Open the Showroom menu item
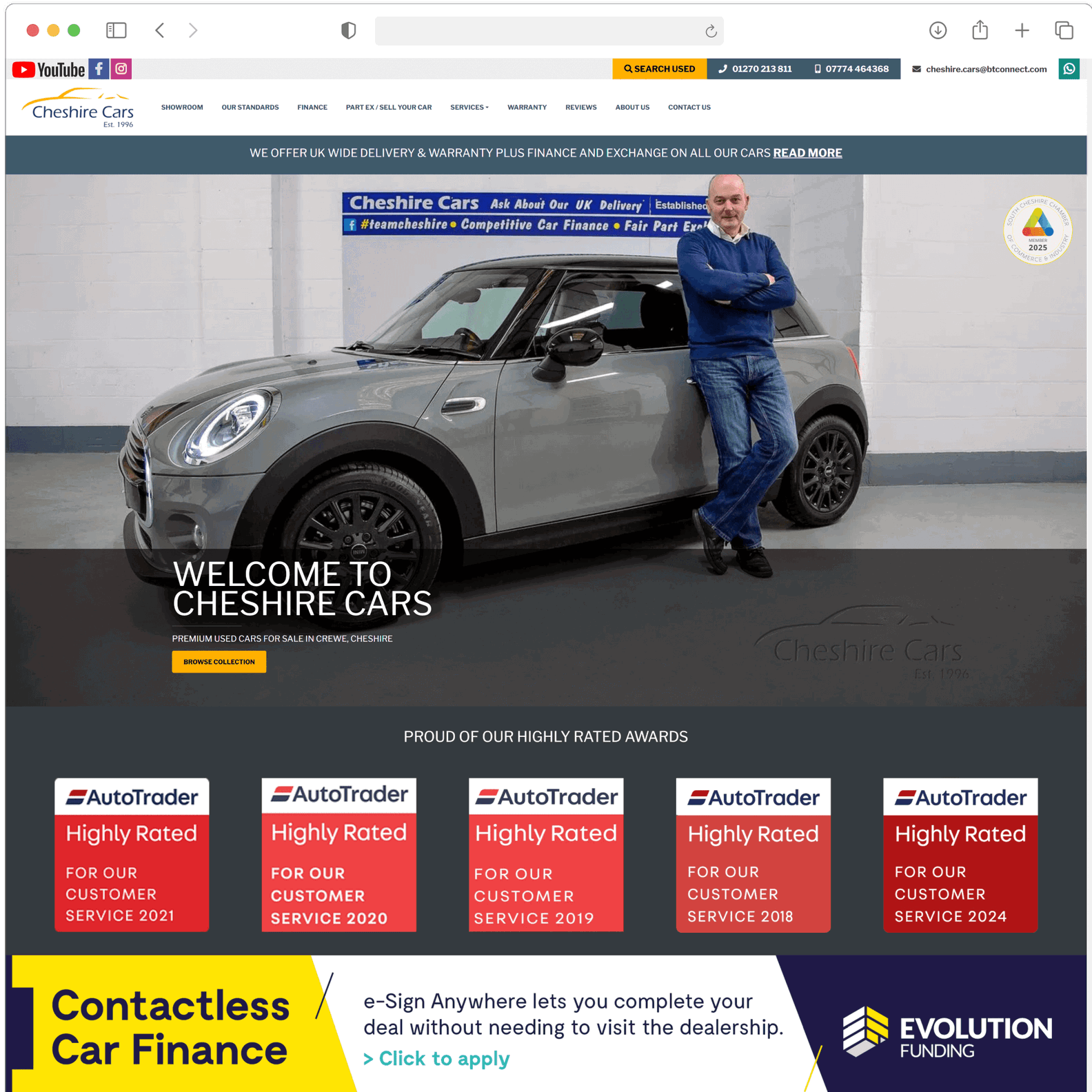1092x1092 pixels. (x=182, y=108)
